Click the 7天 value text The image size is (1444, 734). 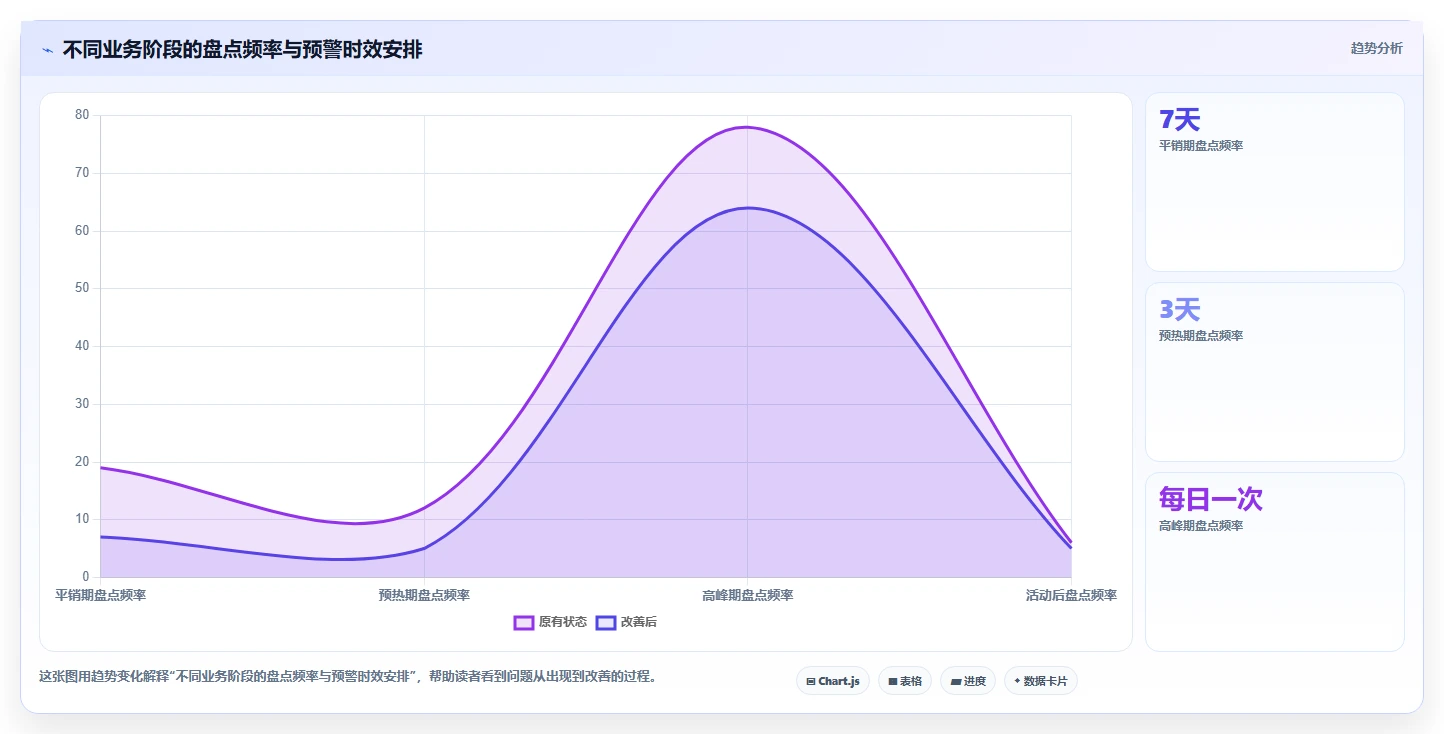(x=1179, y=120)
